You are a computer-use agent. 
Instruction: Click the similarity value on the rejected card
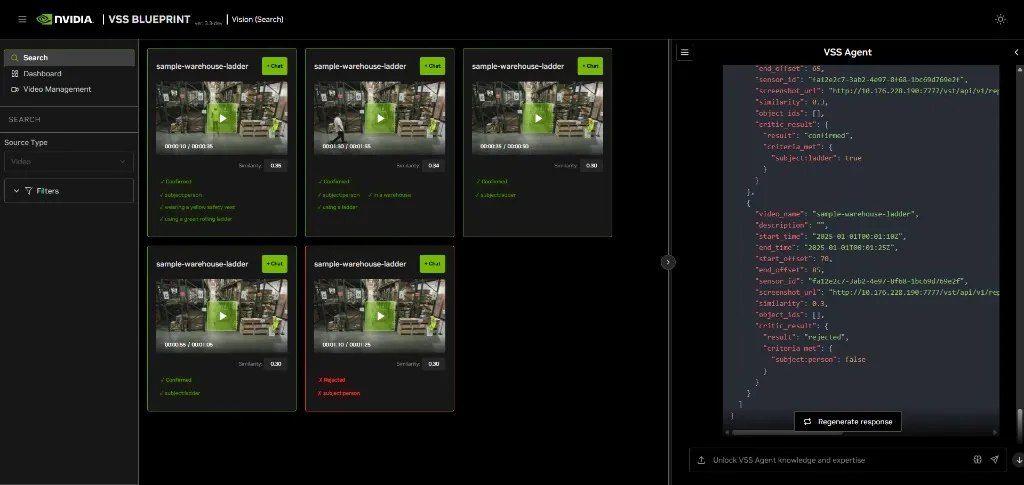click(434, 364)
